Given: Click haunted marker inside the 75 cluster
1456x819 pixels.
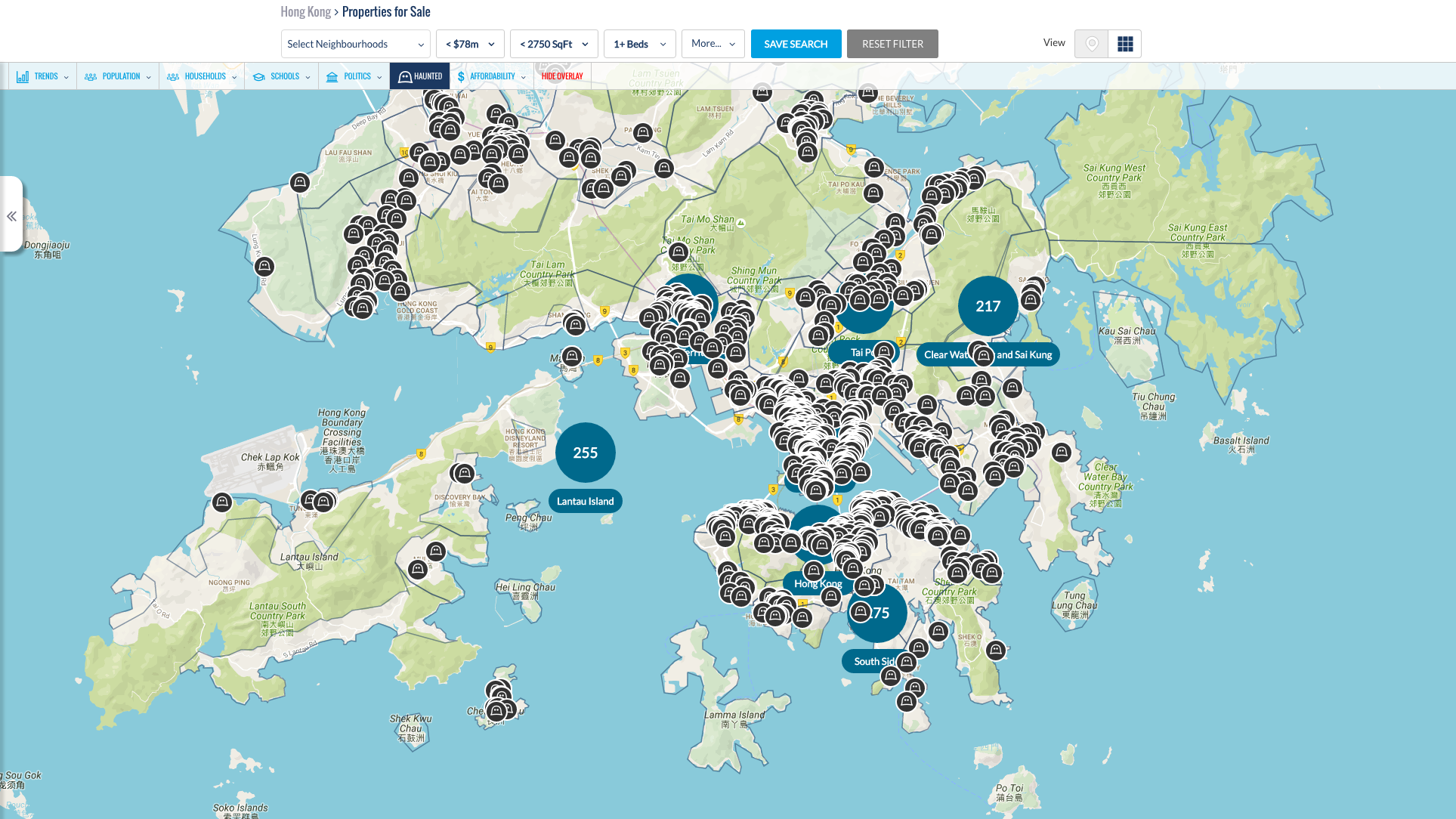Looking at the screenshot, I should (861, 611).
